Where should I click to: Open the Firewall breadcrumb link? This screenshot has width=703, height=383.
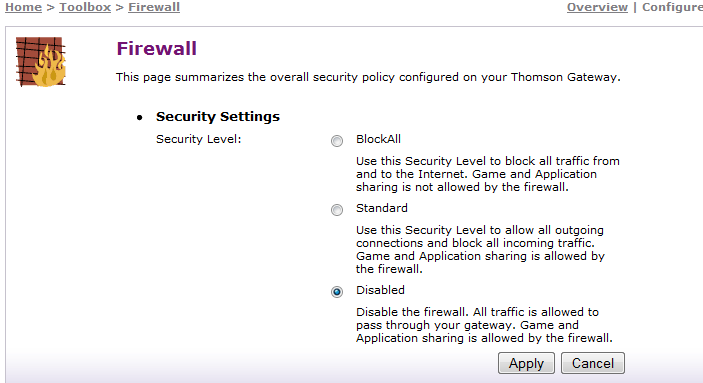154,7
